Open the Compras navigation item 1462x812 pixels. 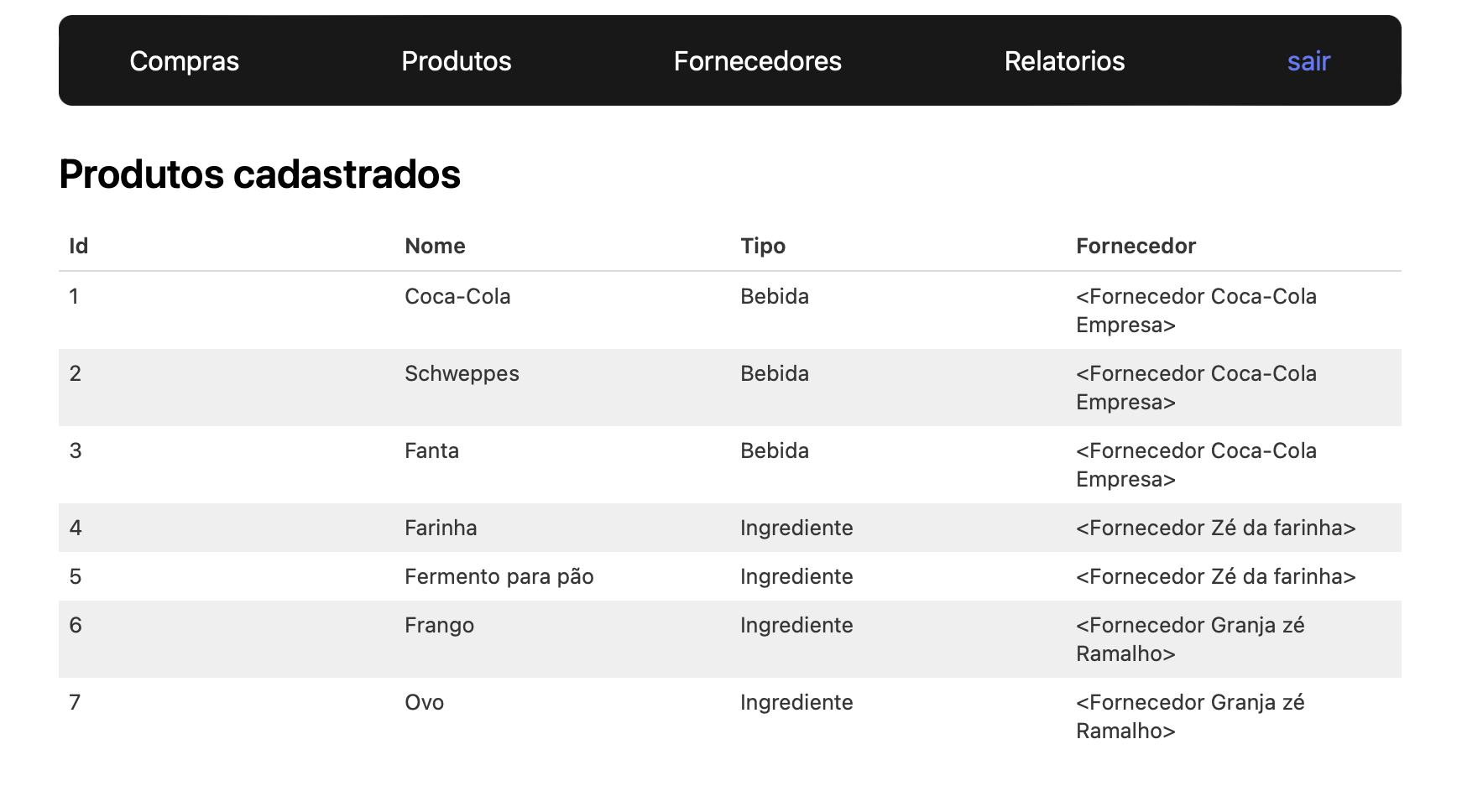[185, 61]
